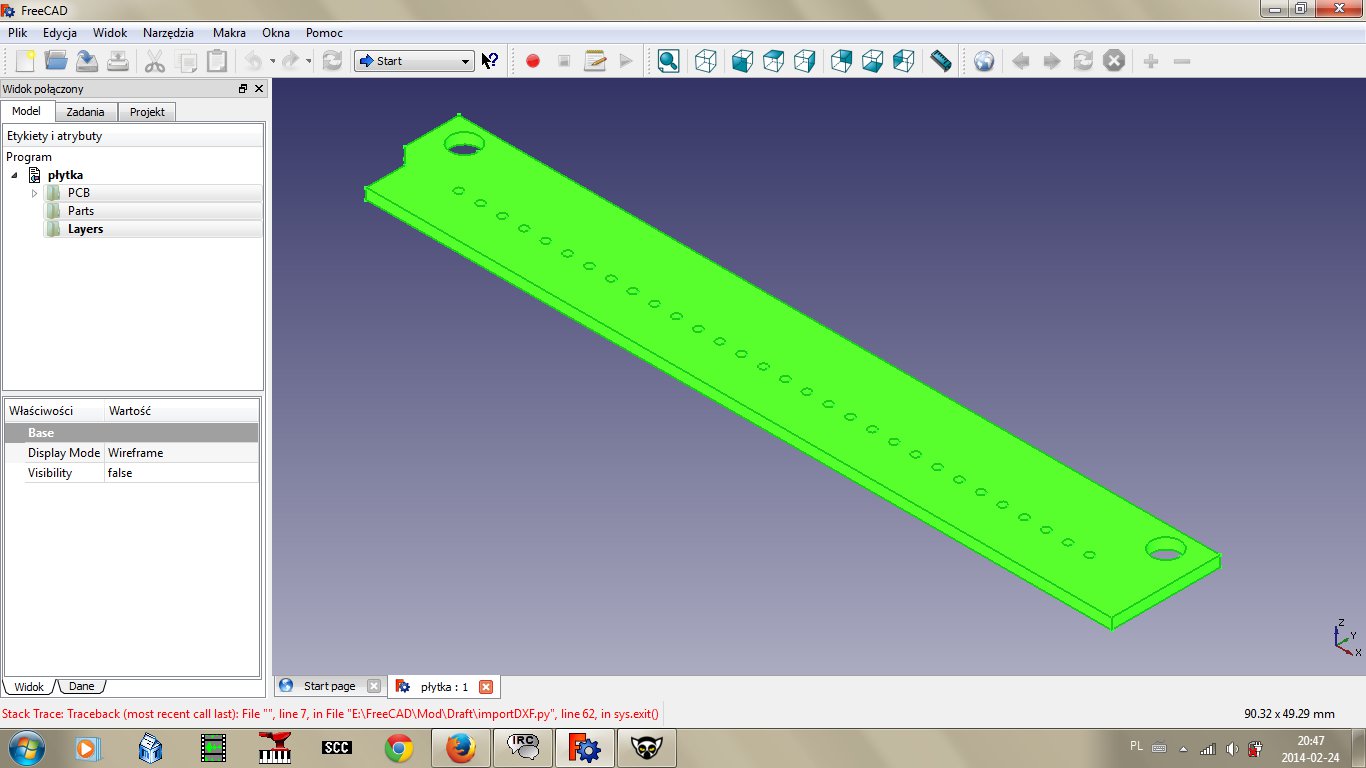
Task: Click the Paste clipboard icon
Action: (x=217, y=61)
